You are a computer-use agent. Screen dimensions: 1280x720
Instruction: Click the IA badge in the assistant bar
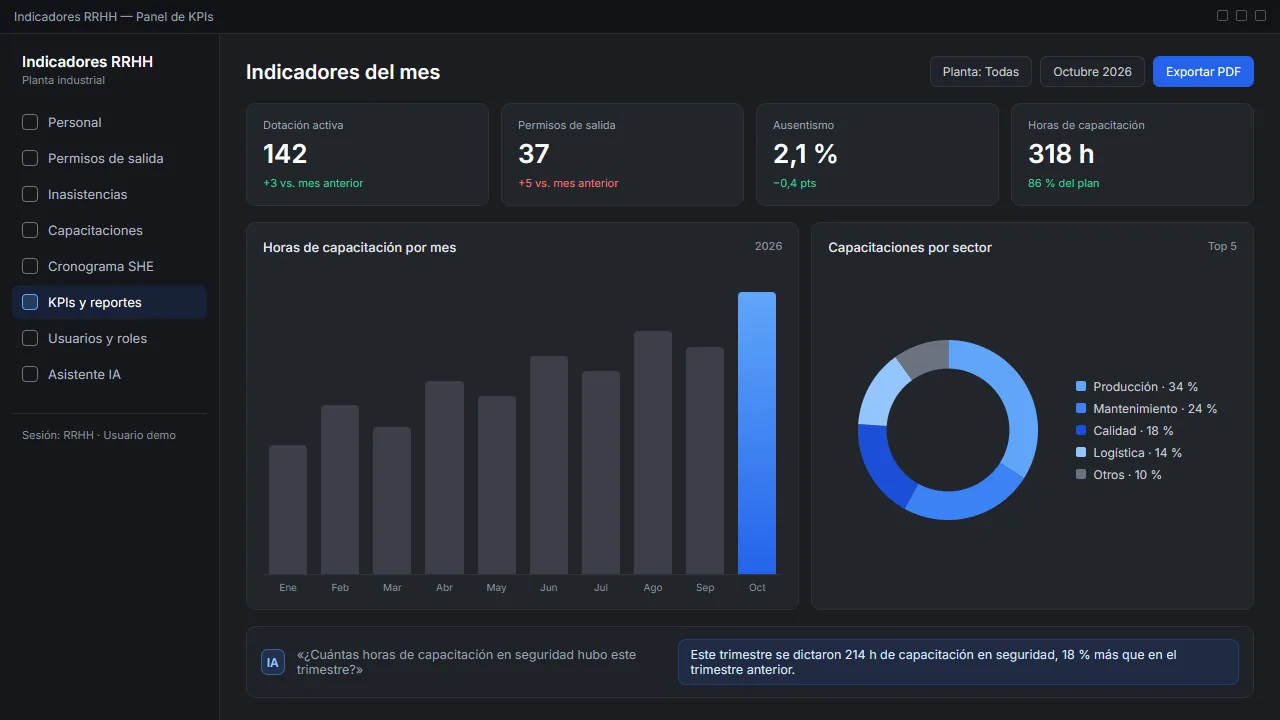click(x=273, y=662)
